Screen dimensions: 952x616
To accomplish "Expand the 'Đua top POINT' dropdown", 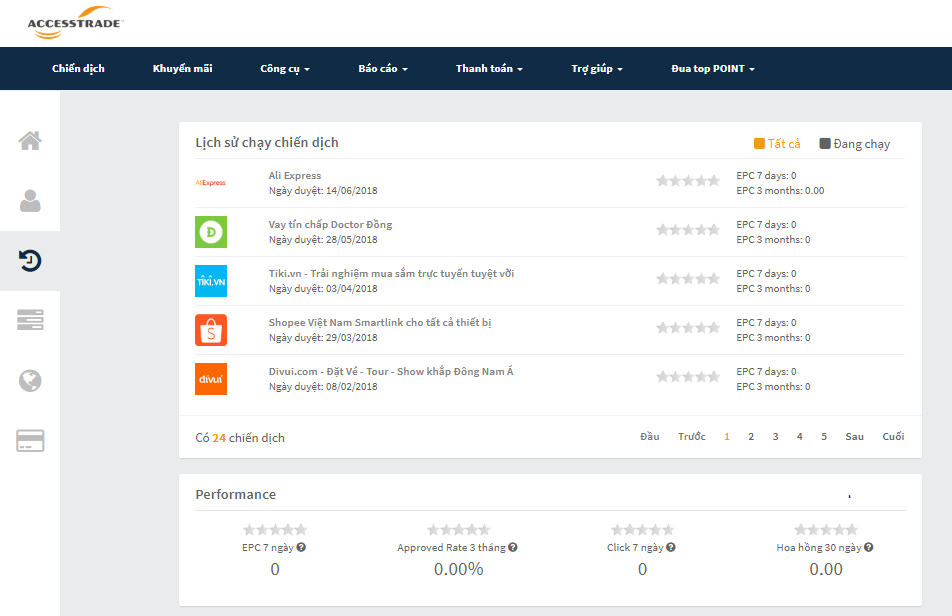I will [x=713, y=69].
